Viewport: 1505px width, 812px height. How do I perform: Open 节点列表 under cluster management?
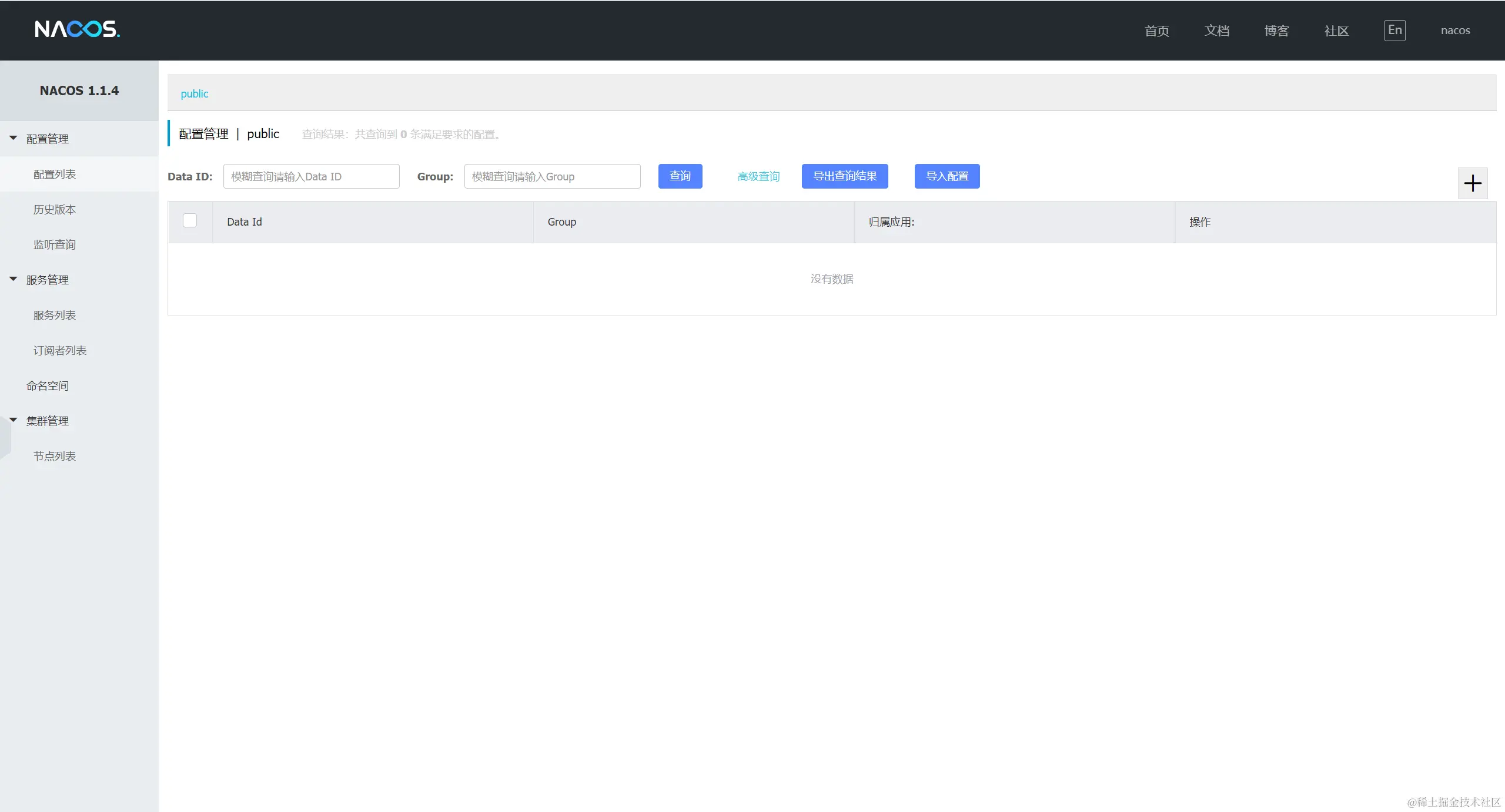click(x=55, y=456)
